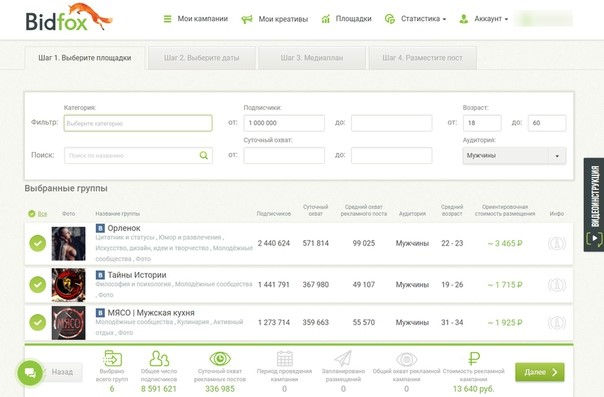Click the Суточный охват от field
This screenshot has height=397, width=604.
click(x=284, y=156)
